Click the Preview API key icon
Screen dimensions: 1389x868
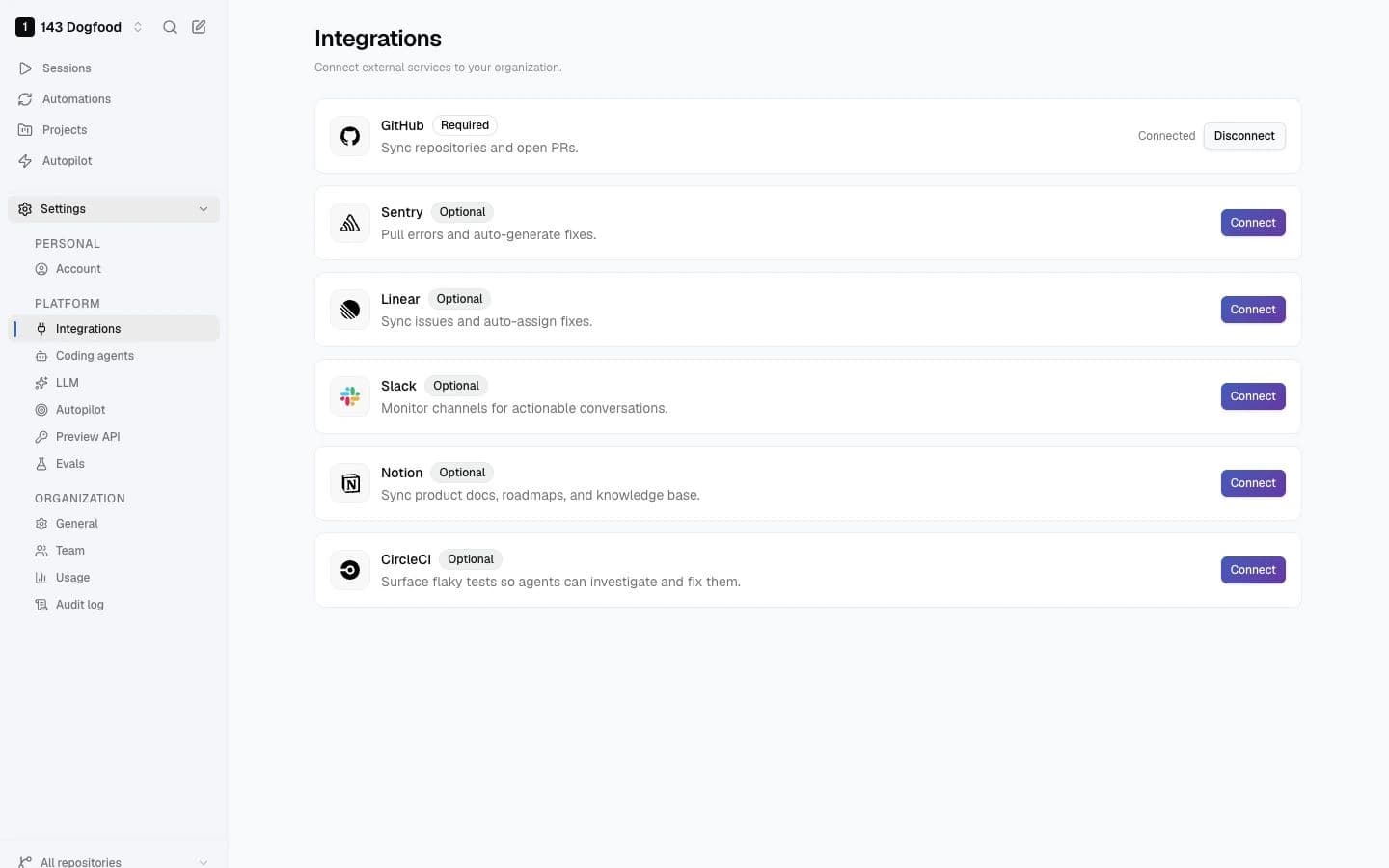point(41,437)
